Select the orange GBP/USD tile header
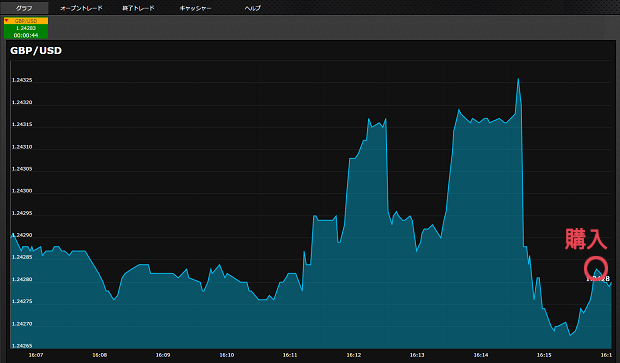The width and height of the screenshot is (620, 363). tap(26, 21)
